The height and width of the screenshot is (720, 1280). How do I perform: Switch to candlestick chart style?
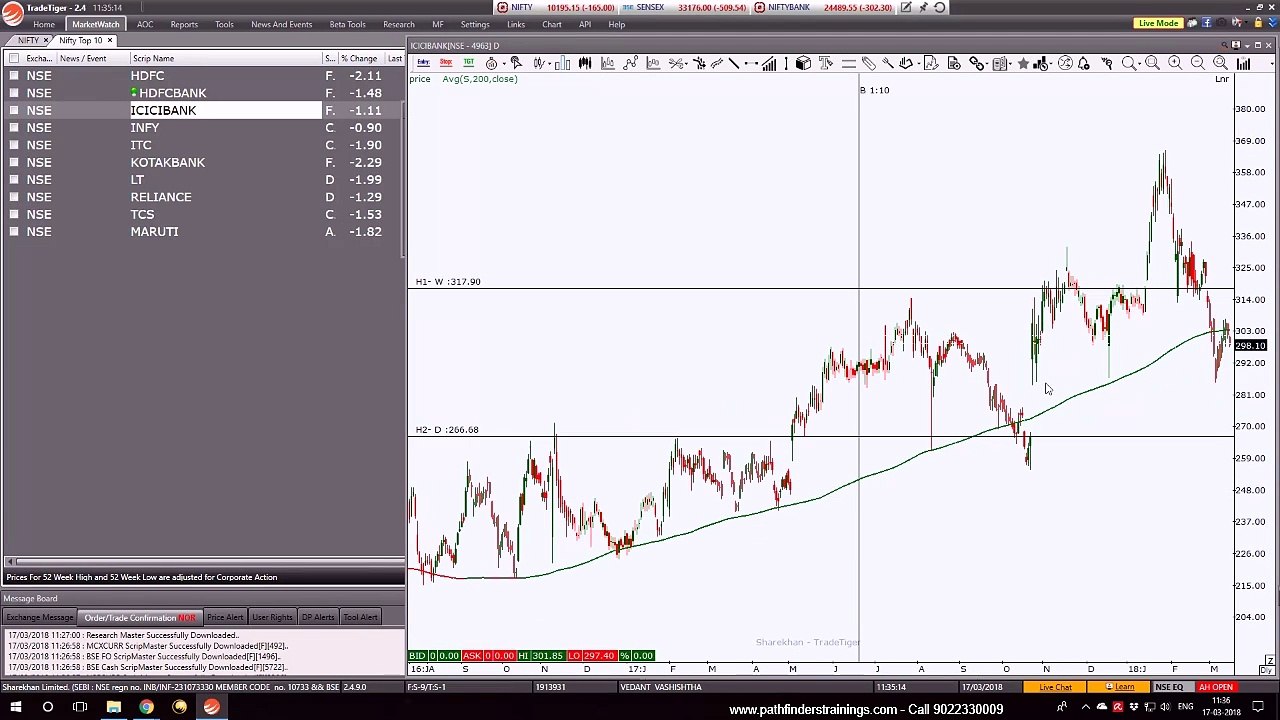point(585,64)
